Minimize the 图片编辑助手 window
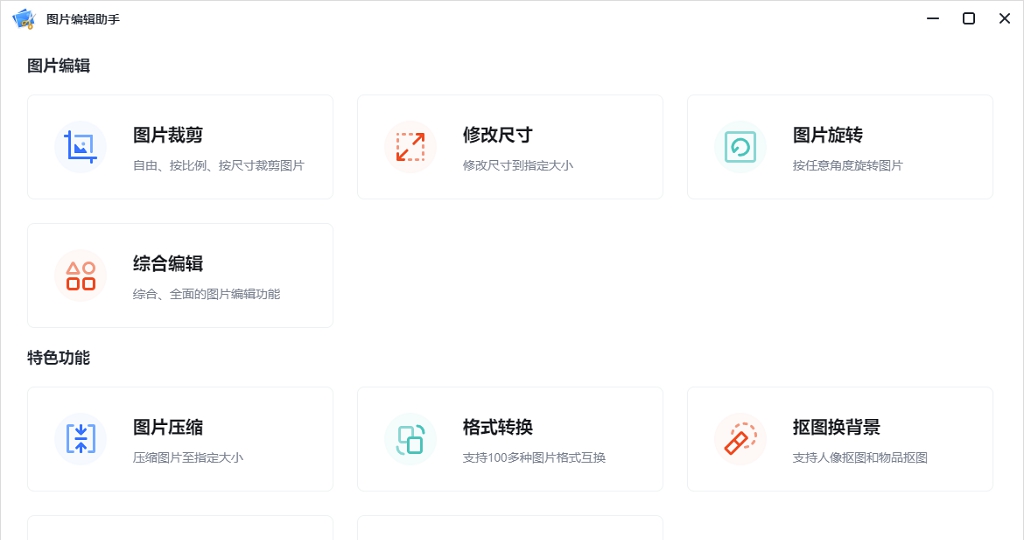 (933, 18)
